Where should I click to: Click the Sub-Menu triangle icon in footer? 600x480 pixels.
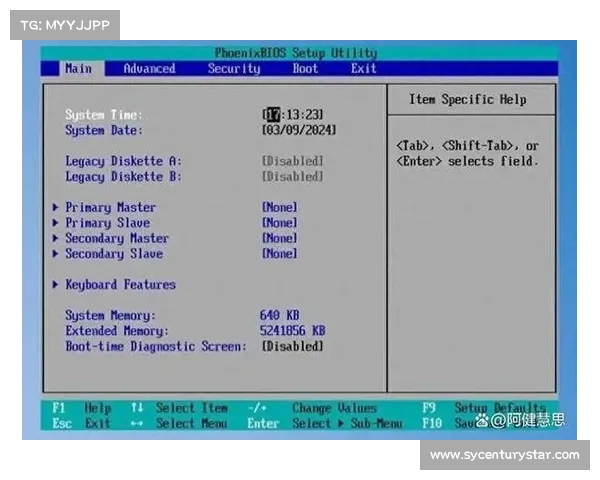tap(341, 424)
